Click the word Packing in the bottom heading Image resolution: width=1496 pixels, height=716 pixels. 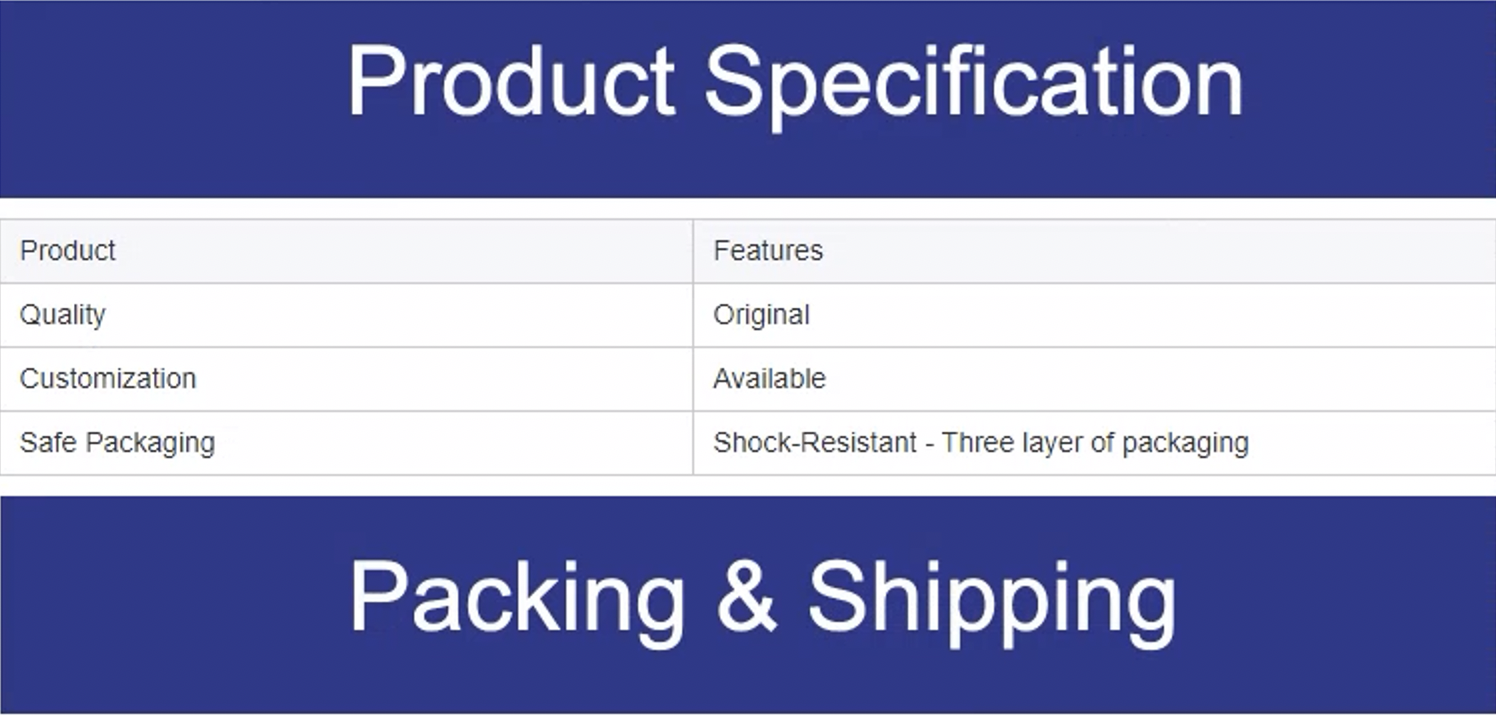(517, 598)
